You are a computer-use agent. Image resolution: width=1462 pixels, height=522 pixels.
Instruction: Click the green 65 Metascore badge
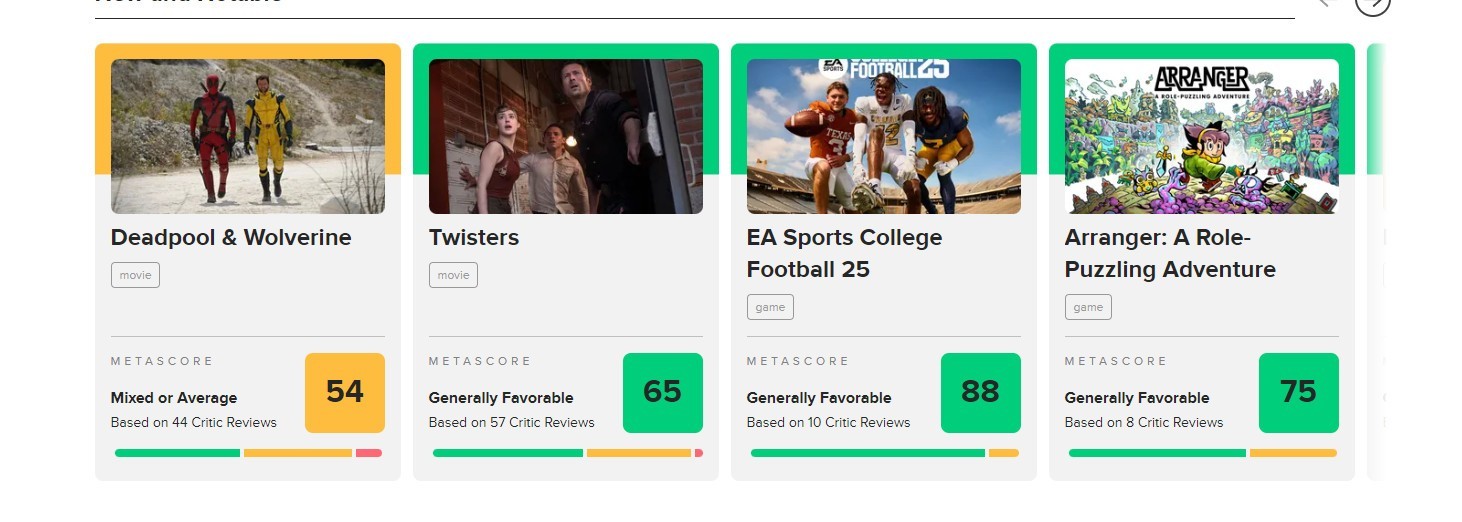[663, 392]
